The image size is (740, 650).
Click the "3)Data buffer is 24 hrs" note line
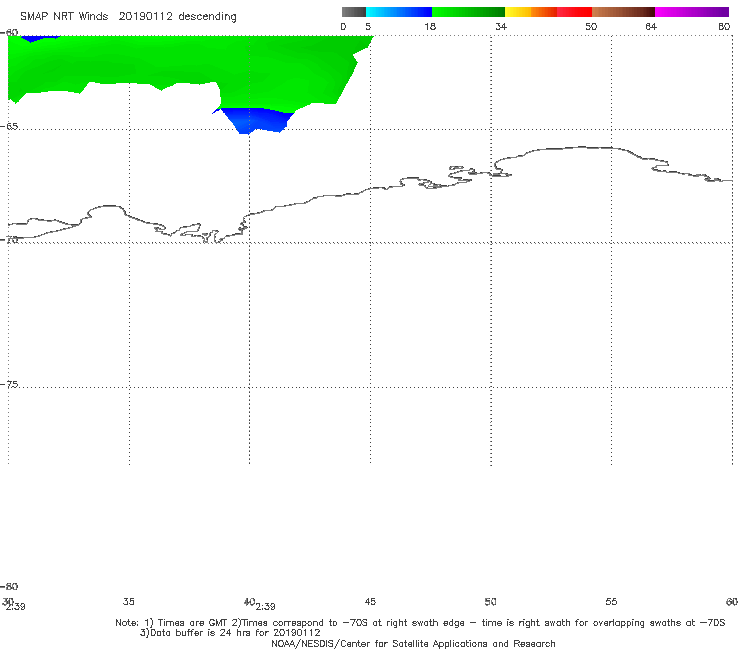coord(230,633)
